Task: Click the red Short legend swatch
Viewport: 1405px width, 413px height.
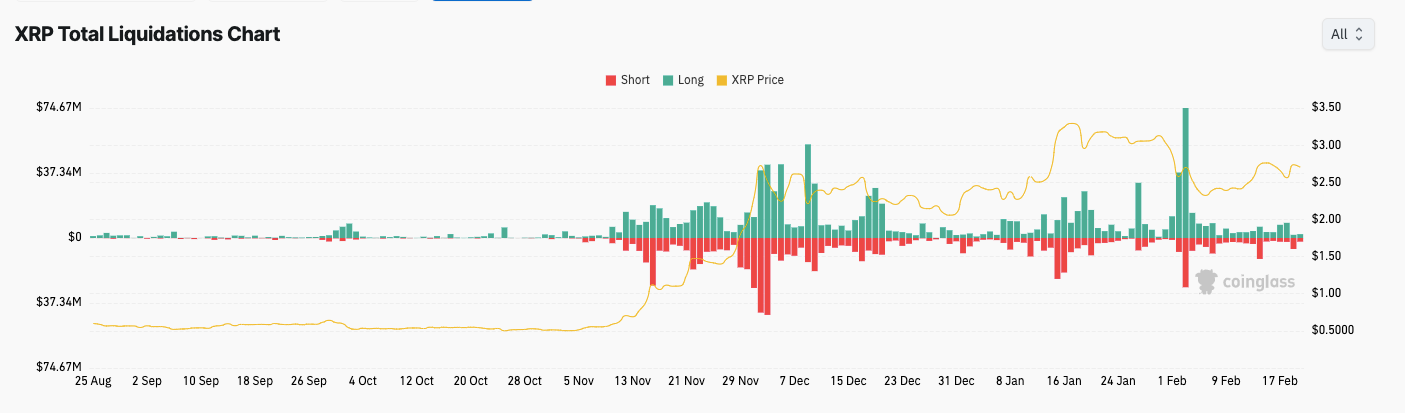Action: [x=611, y=80]
